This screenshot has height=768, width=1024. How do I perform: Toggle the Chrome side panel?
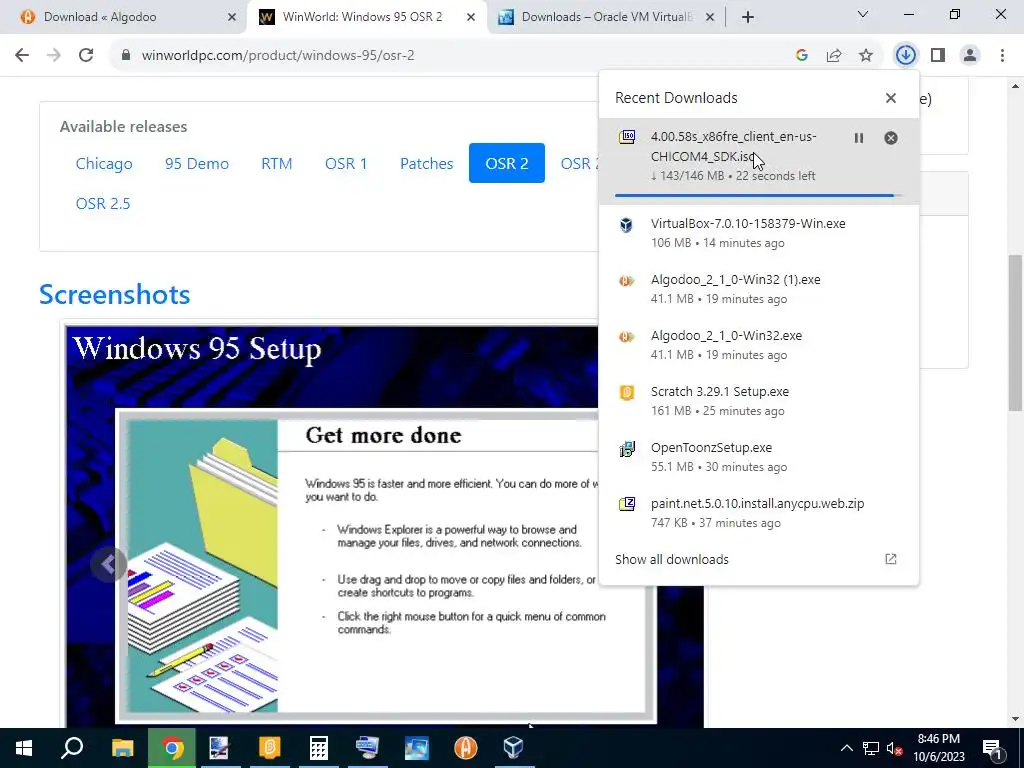(938, 56)
